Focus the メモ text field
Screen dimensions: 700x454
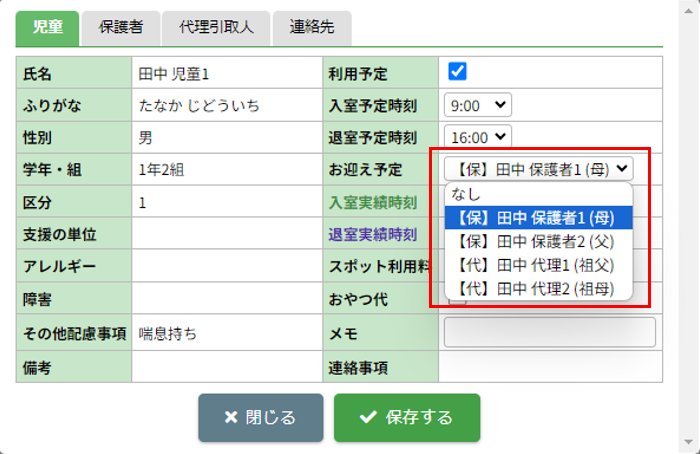(549, 332)
